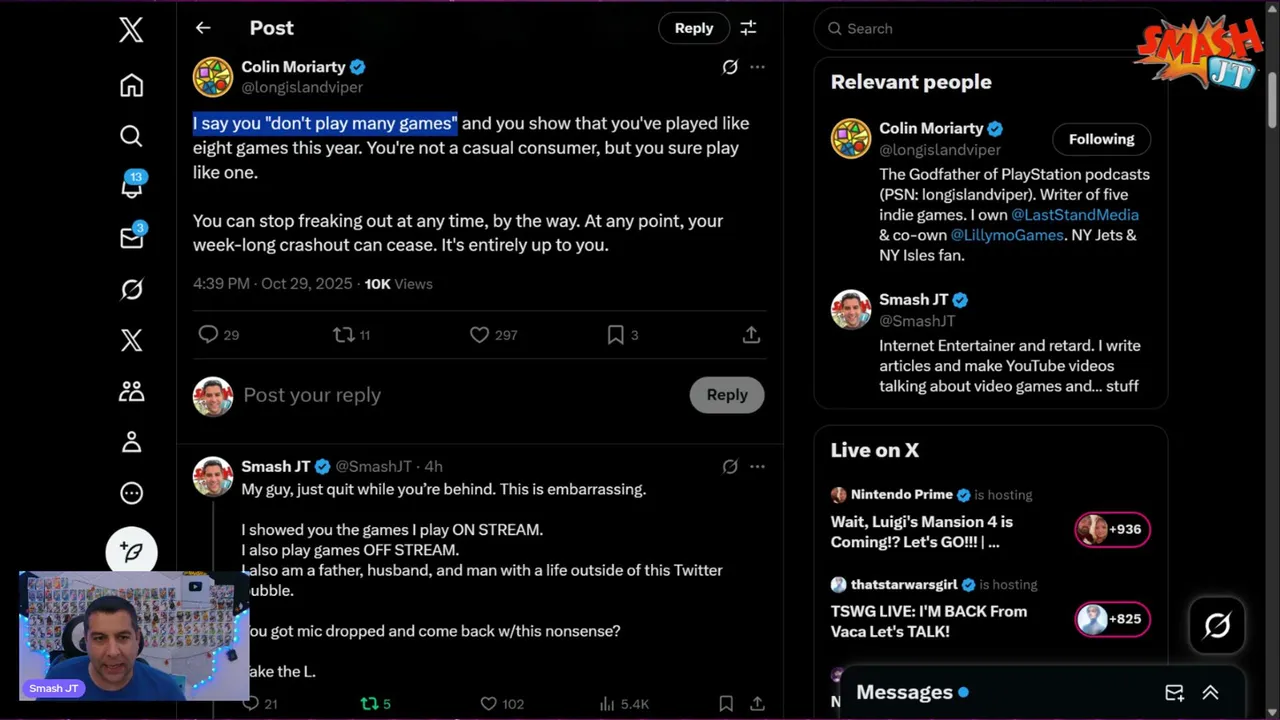1280x720 pixels.
Task: Open more options on Colin Moriarty's post
Action: 757,67
